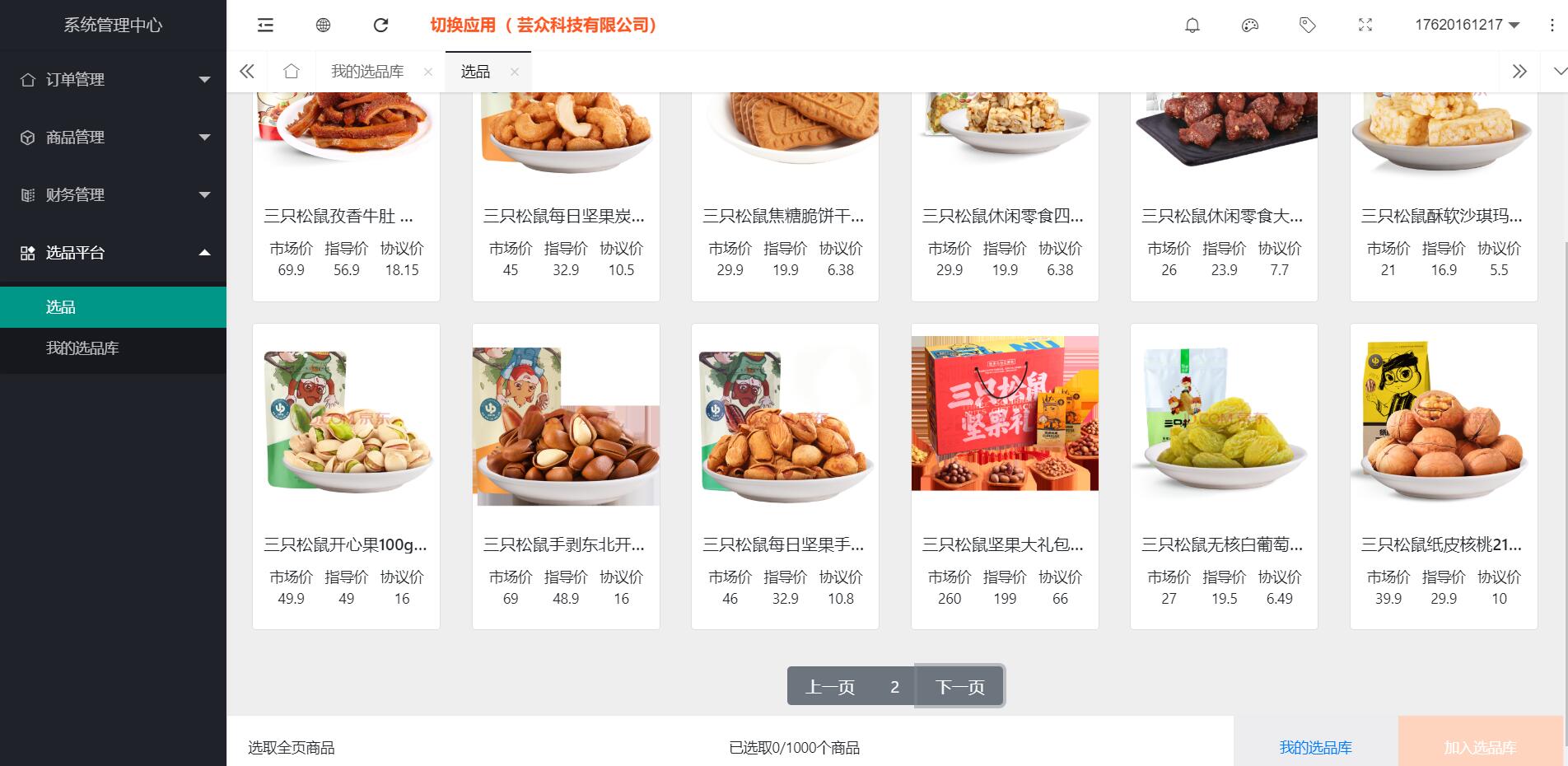This screenshot has width=1568, height=766.
Task: Collapse 选品平台 menu
Action: click(x=113, y=252)
